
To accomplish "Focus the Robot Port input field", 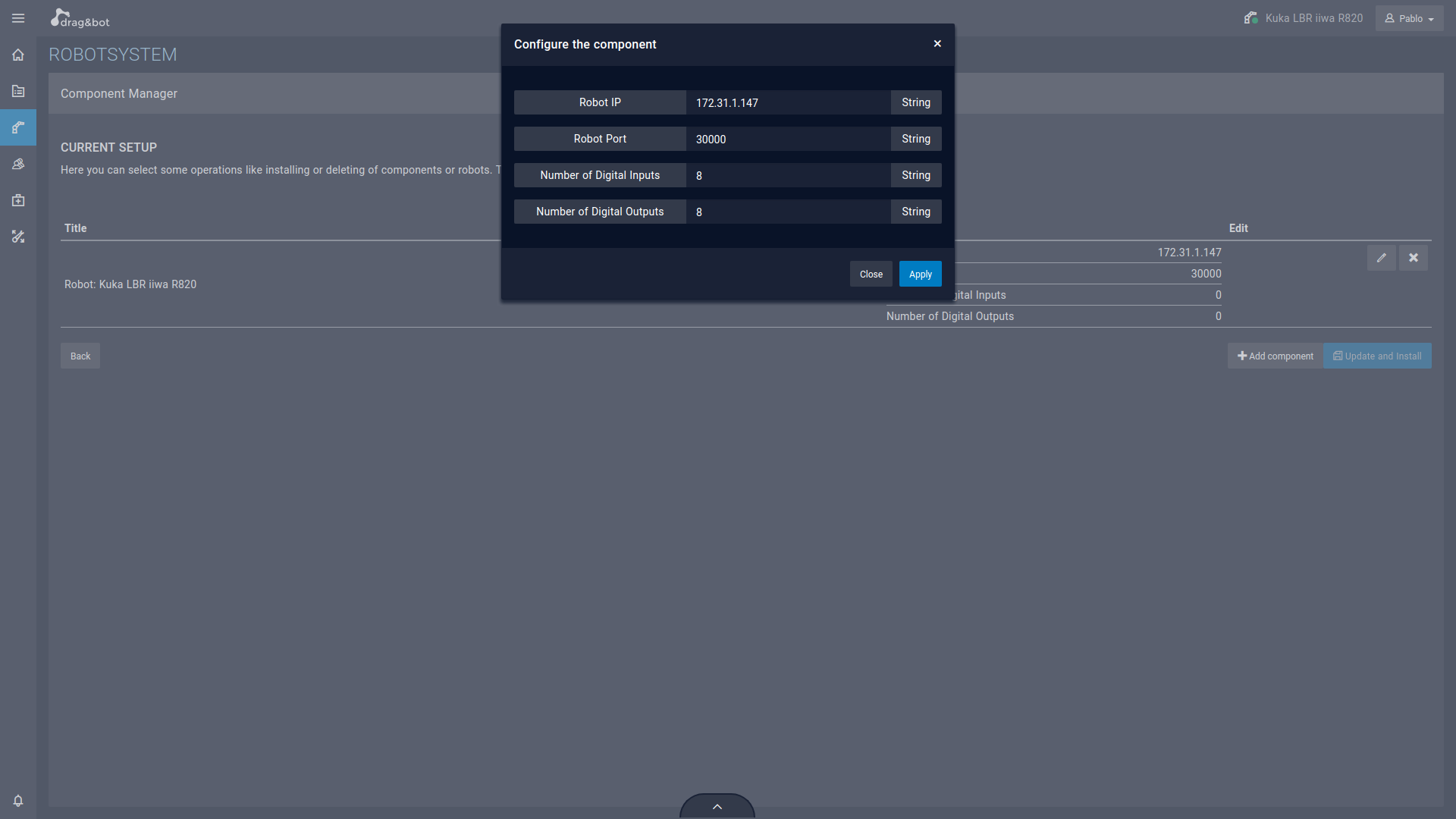I will tap(789, 139).
